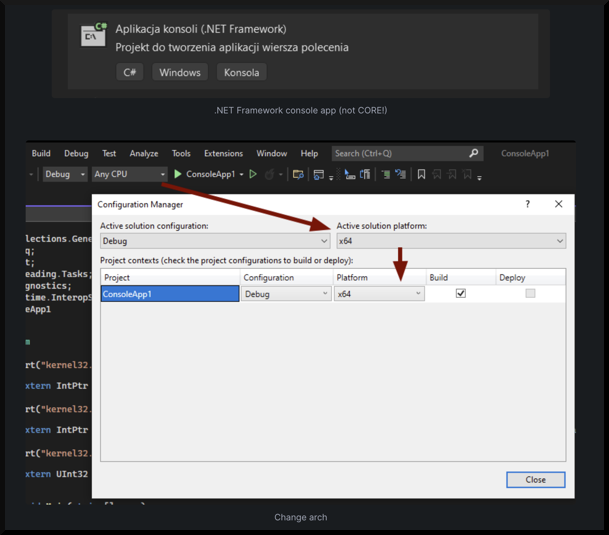Expand the ConsoleApp1 start target dropdown arrow
The height and width of the screenshot is (535, 609).
point(241,174)
